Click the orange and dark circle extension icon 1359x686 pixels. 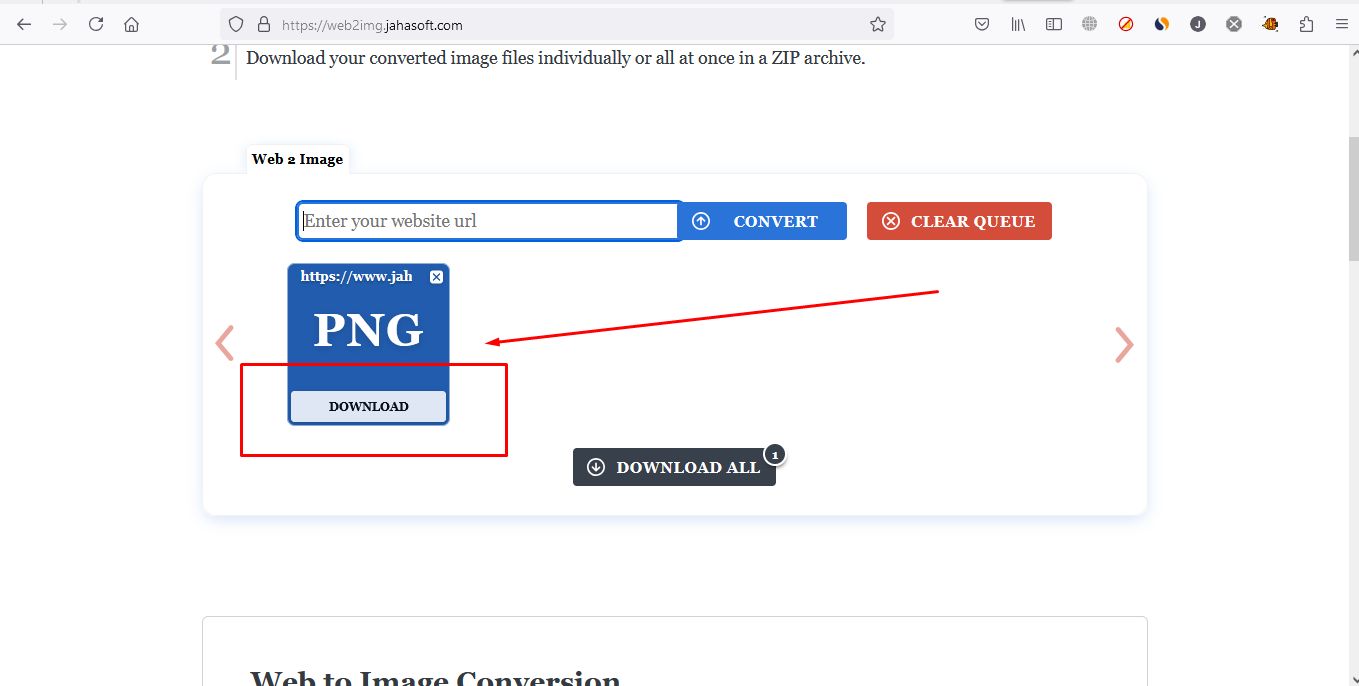pyautogui.click(x=1162, y=24)
